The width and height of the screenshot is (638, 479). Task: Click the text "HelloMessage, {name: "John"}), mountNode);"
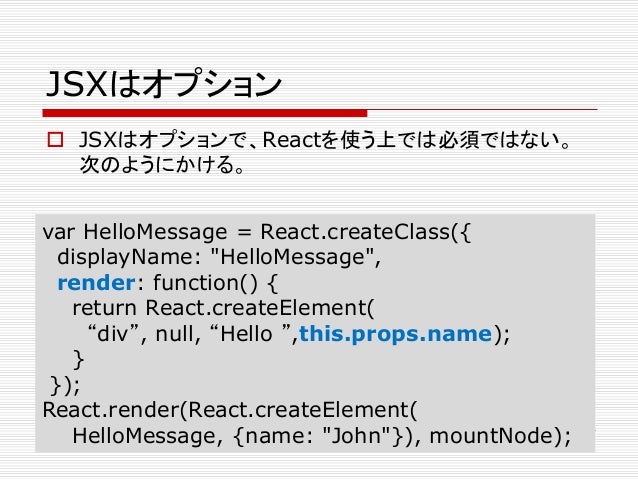pyautogui.click(x=322, y=436)
